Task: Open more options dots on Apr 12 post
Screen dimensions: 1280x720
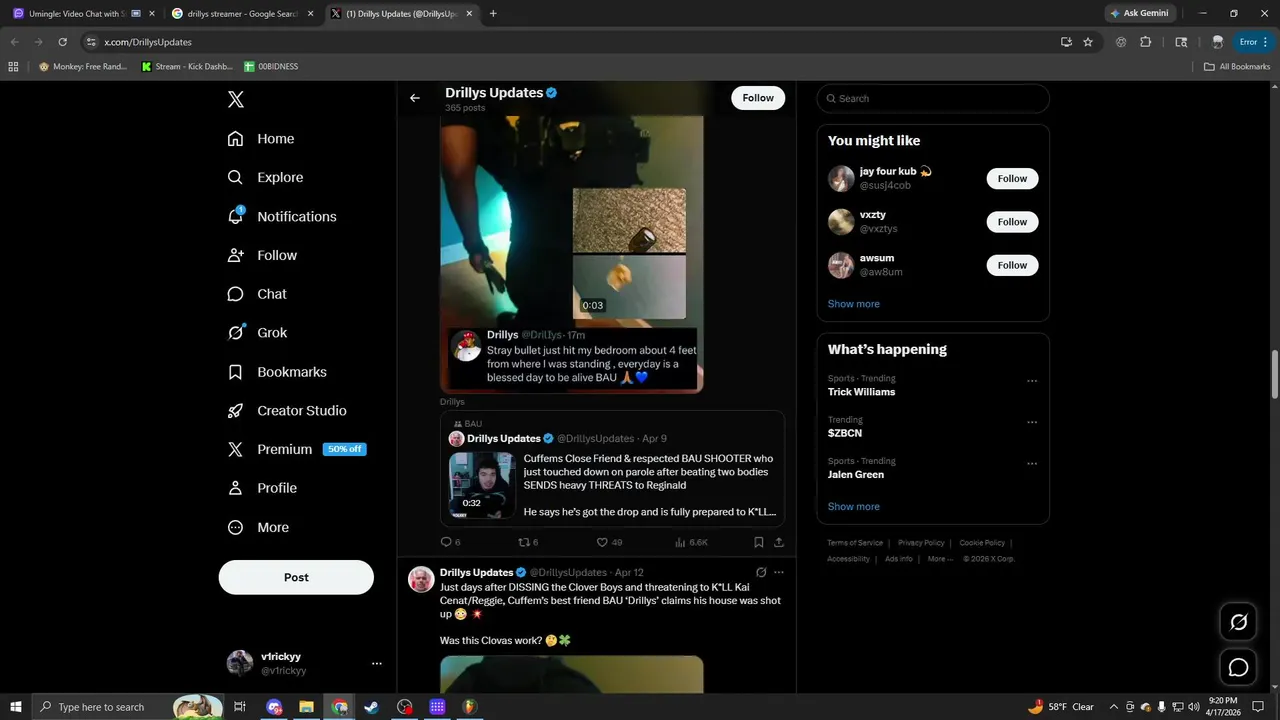Action: point(779,573)
